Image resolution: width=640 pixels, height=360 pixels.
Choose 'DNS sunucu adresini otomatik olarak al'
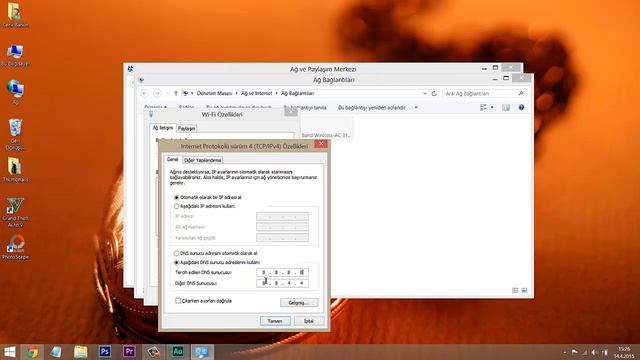point(216,253)
